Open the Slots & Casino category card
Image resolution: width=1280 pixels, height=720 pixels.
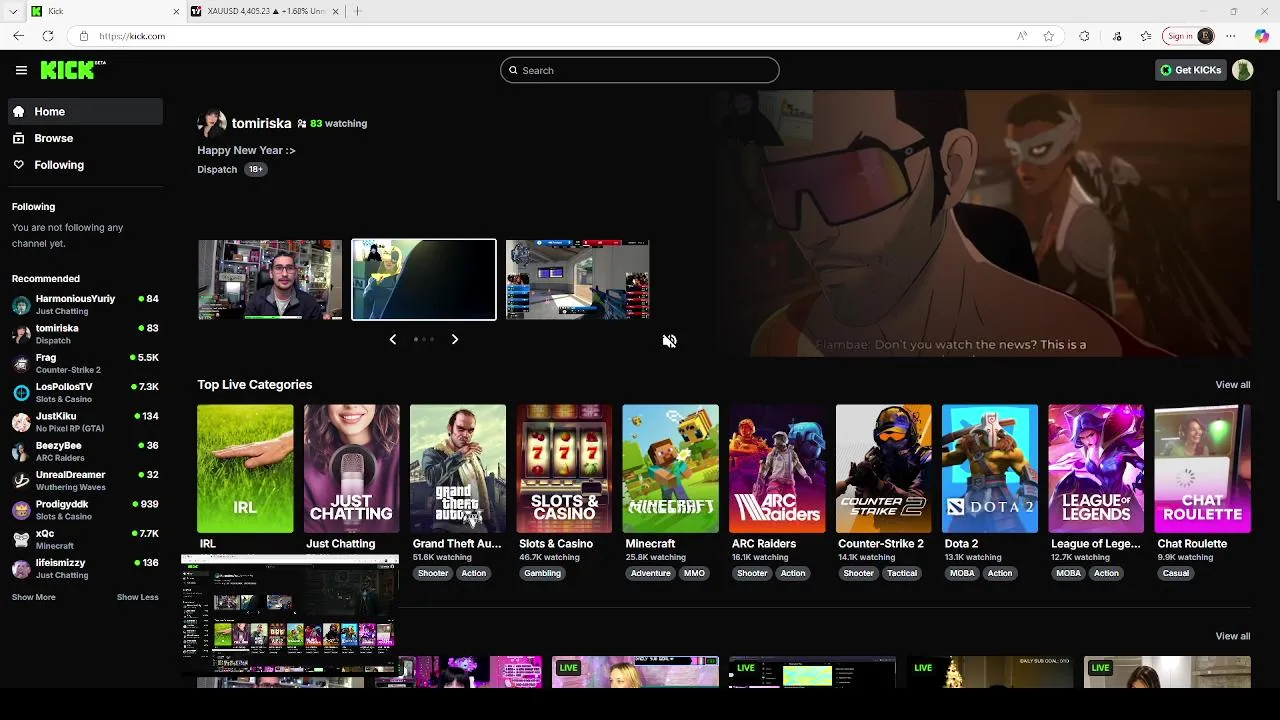point(564,469)
